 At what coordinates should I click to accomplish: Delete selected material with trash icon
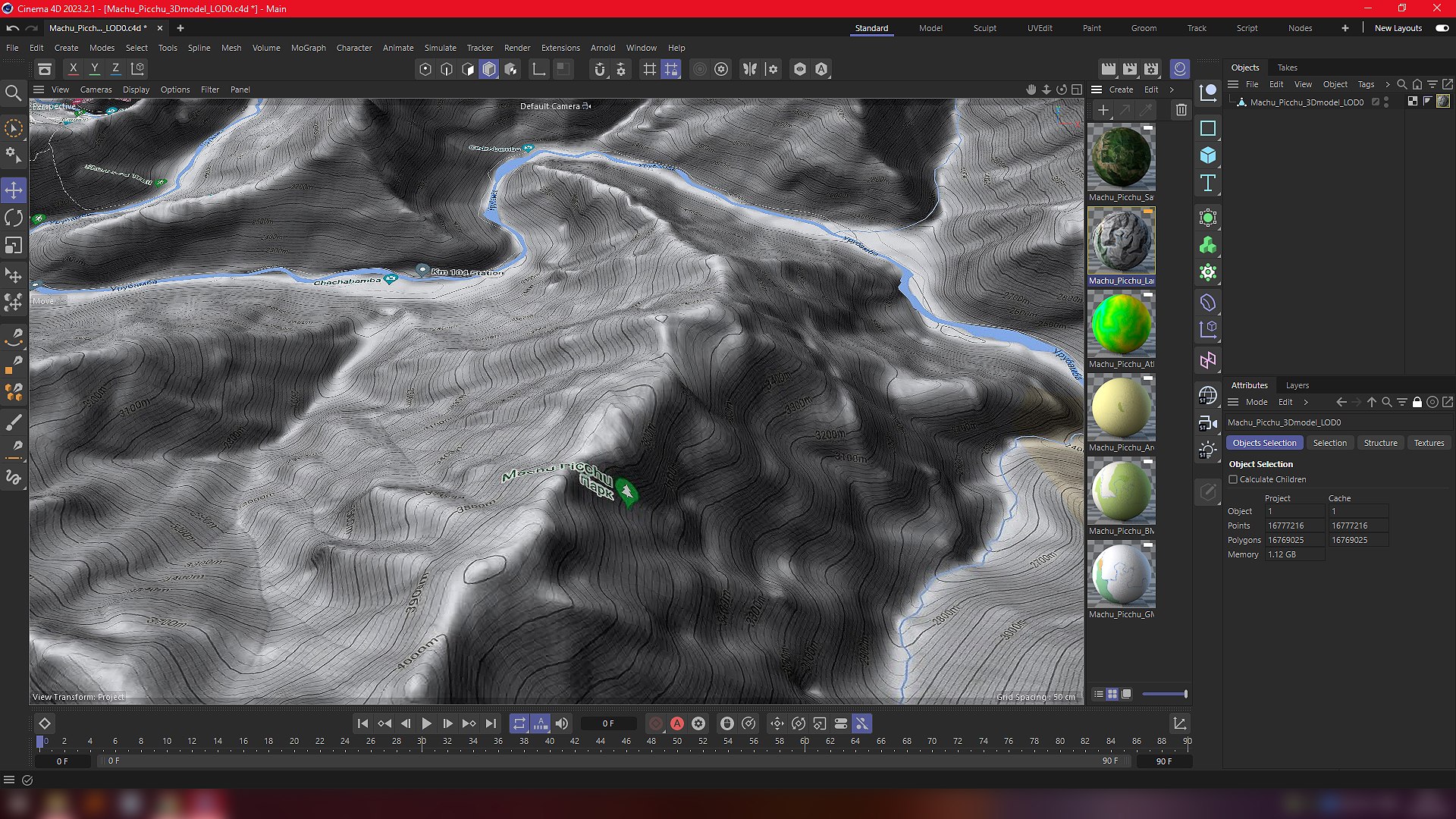[1181, 110]
